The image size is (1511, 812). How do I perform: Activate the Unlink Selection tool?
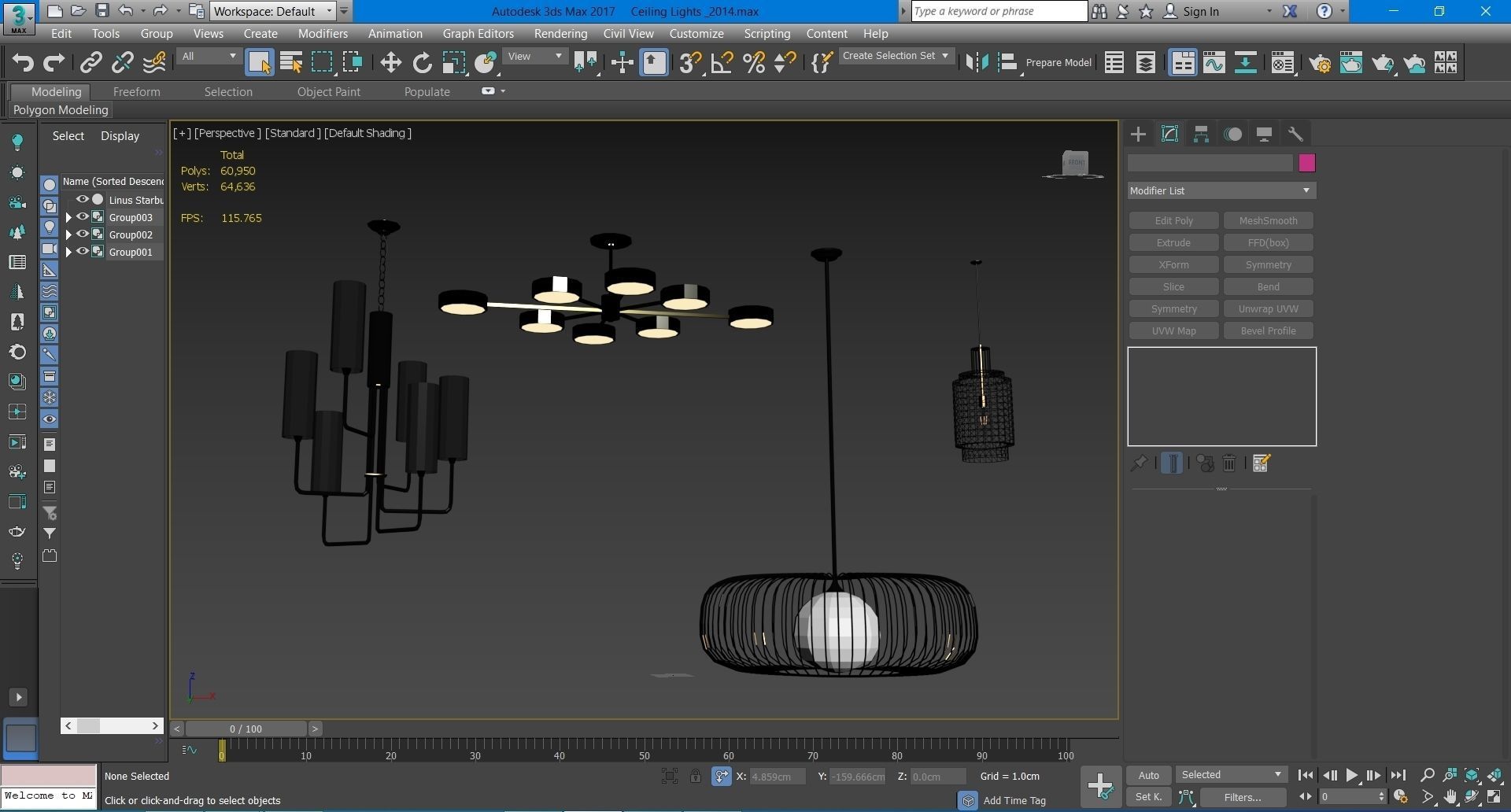(x=123, y=63)
